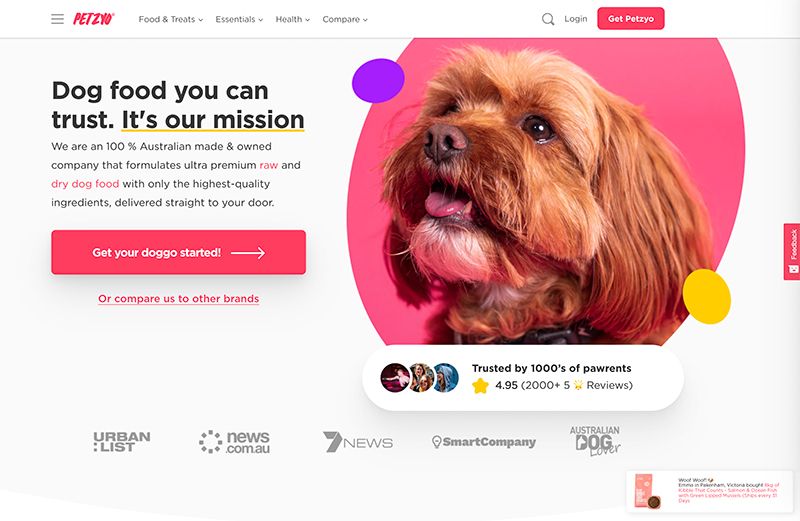
Task: Click the SmartCompany logo
Action: coord(484,442)
